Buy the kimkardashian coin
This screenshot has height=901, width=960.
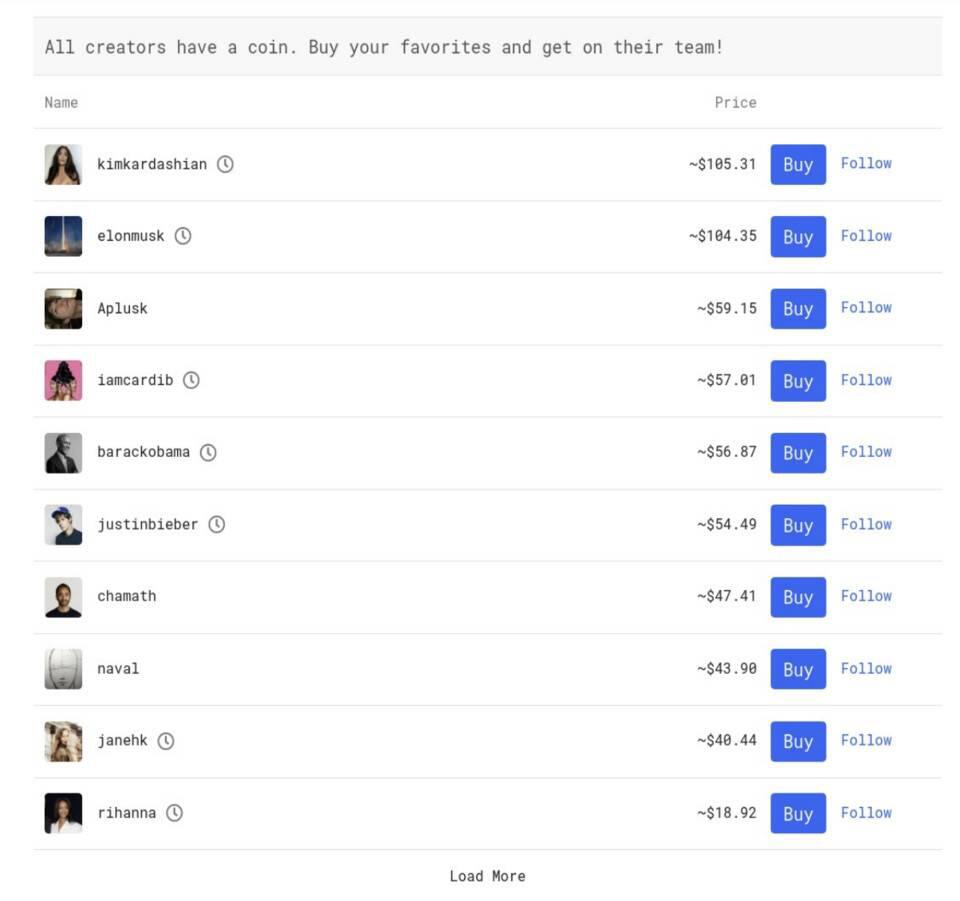click(x=797, y=165)
